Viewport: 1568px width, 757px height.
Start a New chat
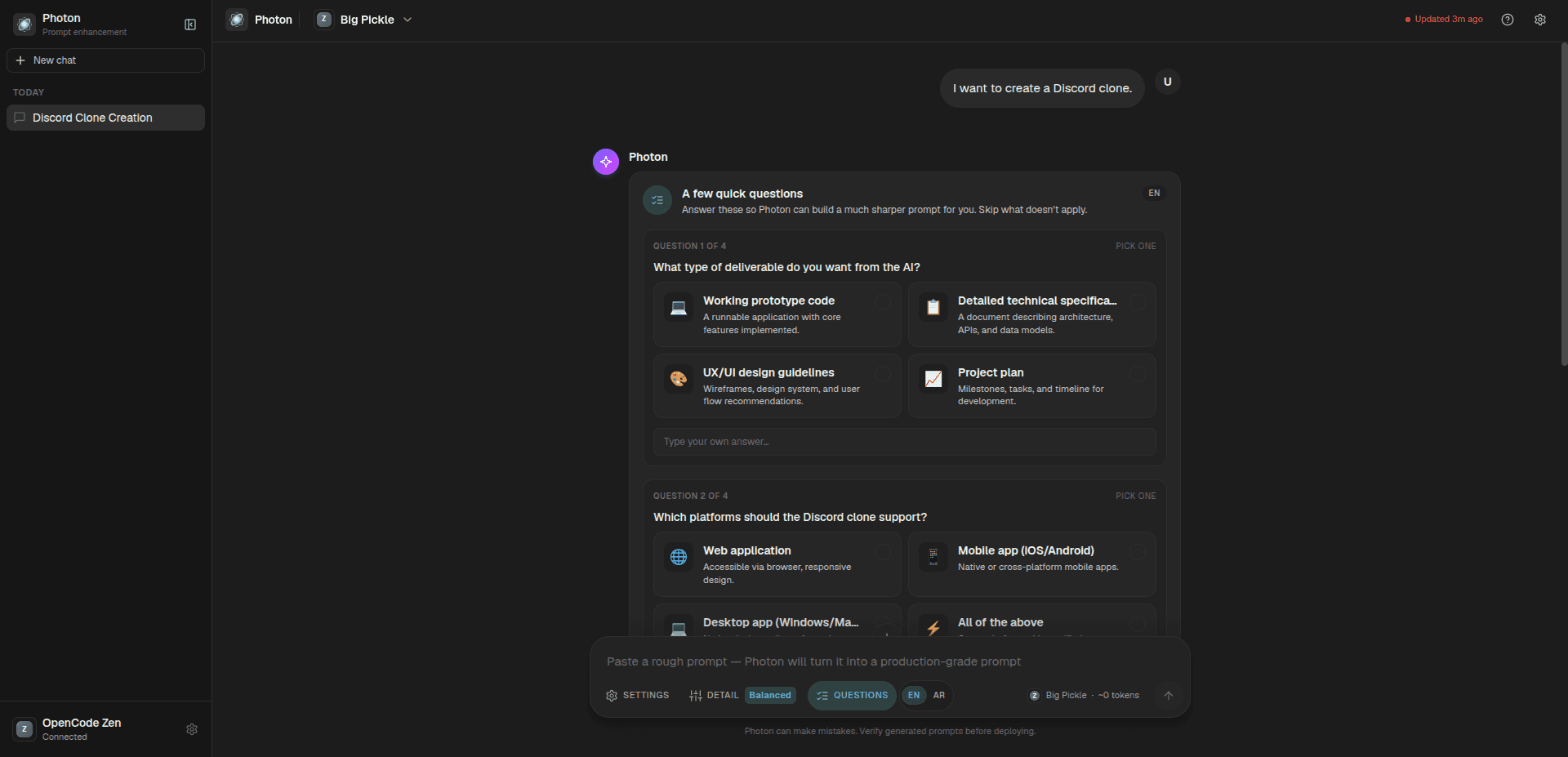(x=105, y=60)
